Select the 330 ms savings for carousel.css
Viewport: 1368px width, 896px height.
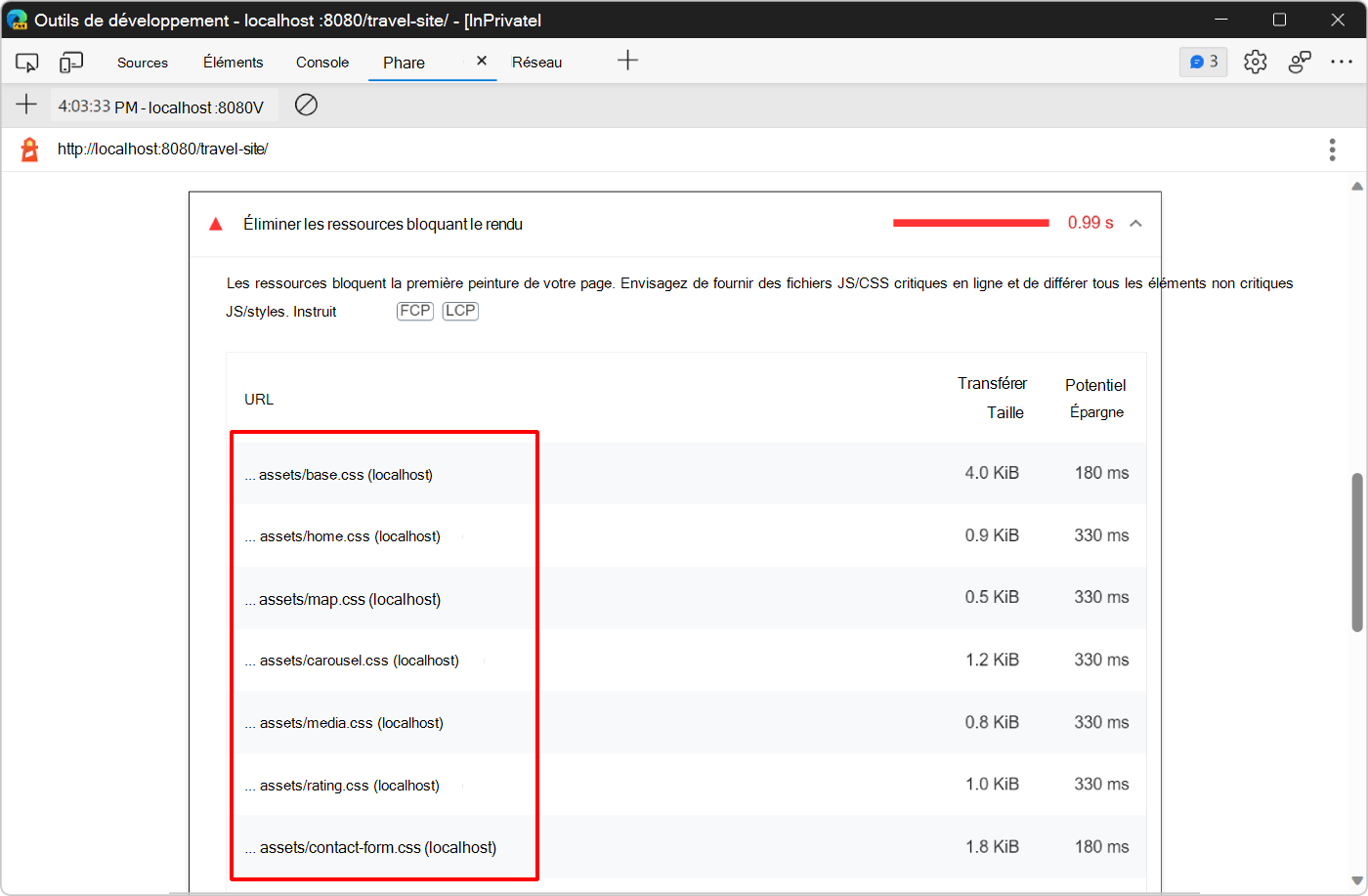(1101, 660)
